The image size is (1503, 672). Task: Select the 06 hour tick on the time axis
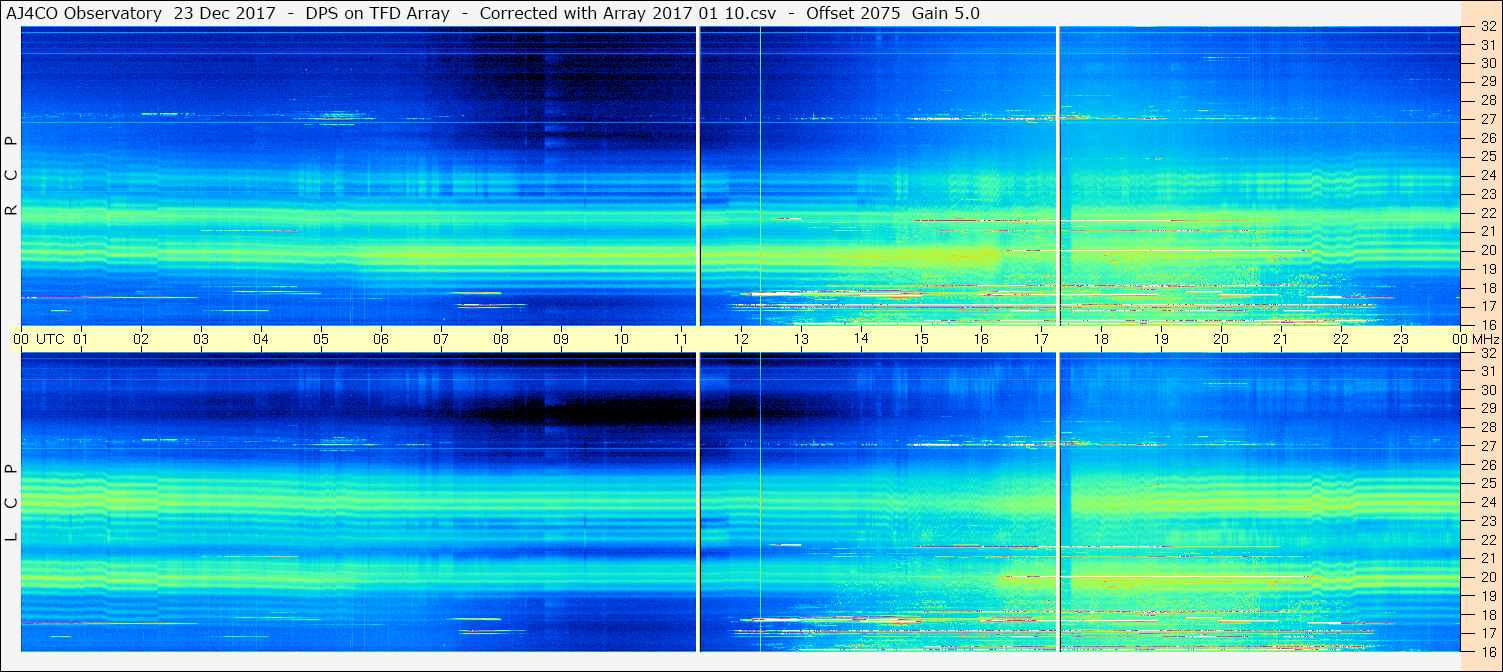coord(381,339)
